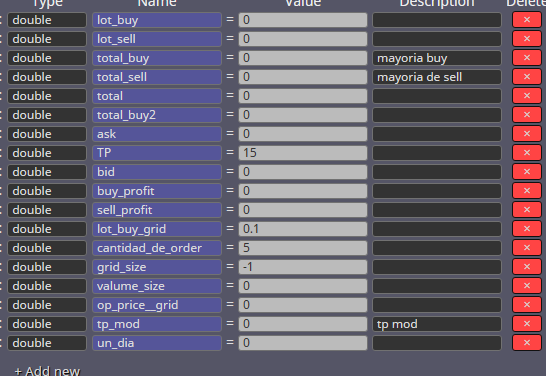
Task: Add a description for grid_size
Action: pos(437,267)
